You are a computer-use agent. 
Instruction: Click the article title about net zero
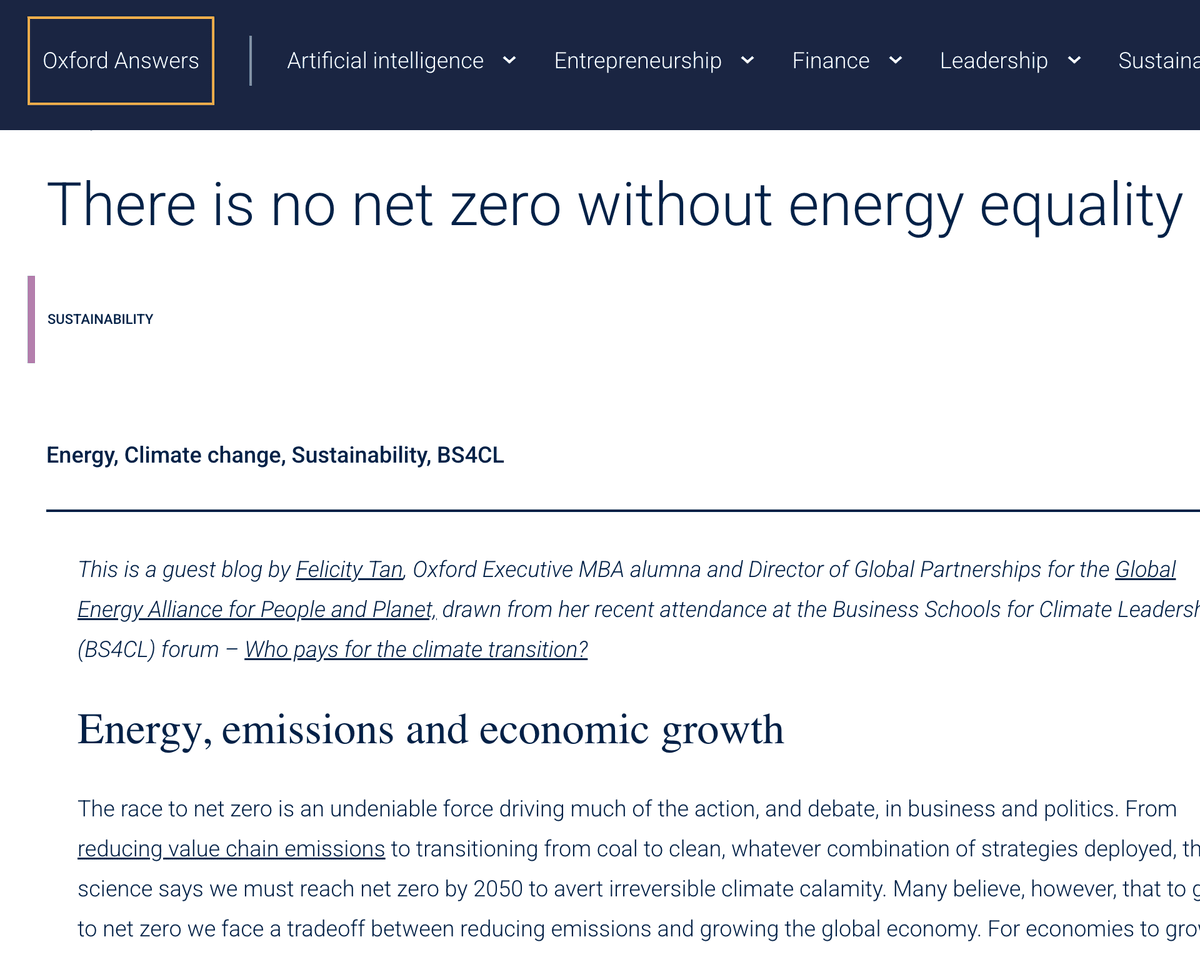coord(614,204)
